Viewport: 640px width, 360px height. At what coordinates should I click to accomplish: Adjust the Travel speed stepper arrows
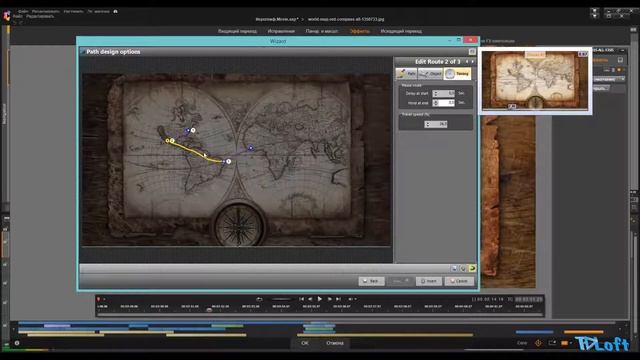(x=427, y=124)
